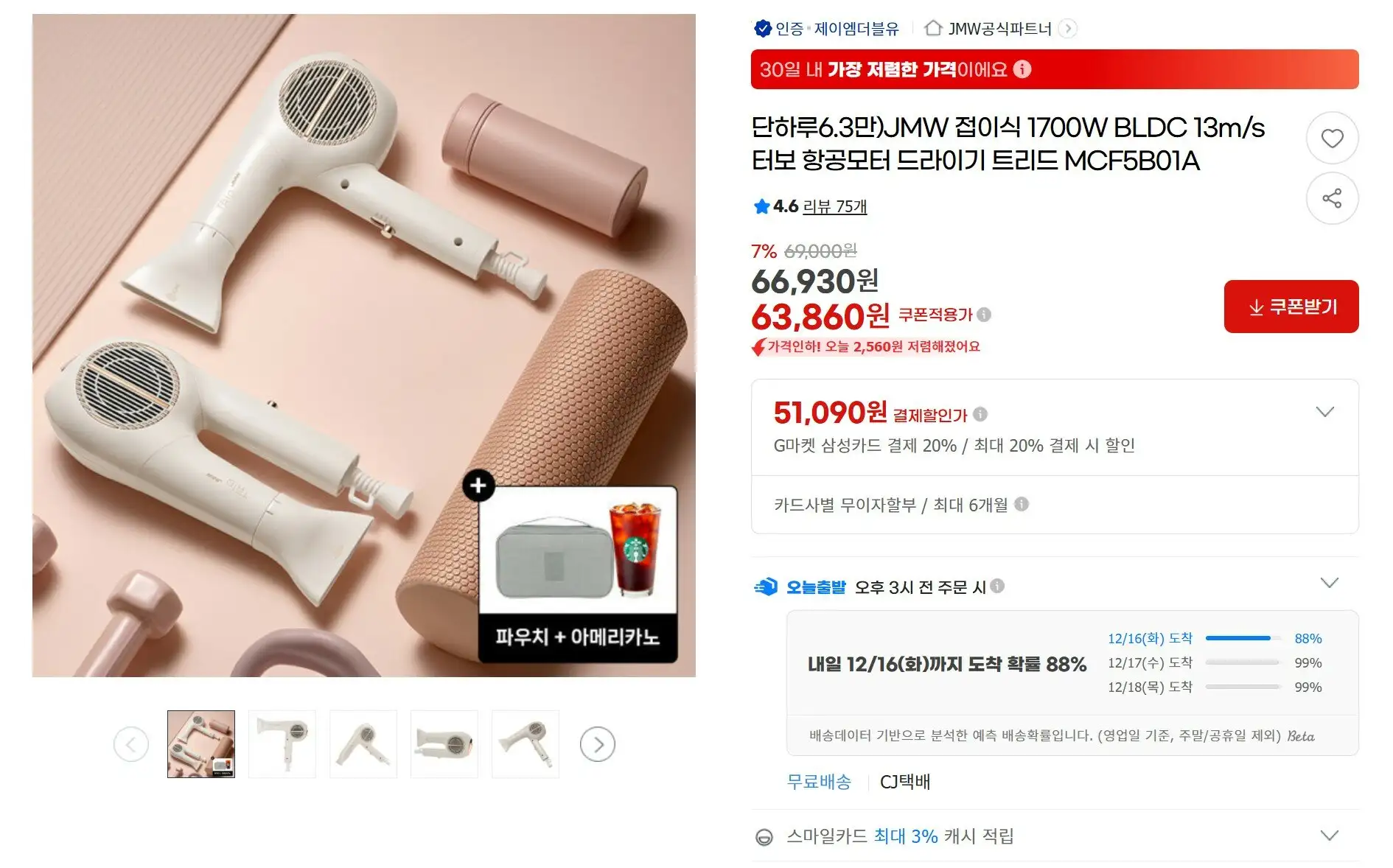This screenshot has width=1393, height=868.
Task: Click info icon after 오후 3시 전 주문 시
Action: 997,586
